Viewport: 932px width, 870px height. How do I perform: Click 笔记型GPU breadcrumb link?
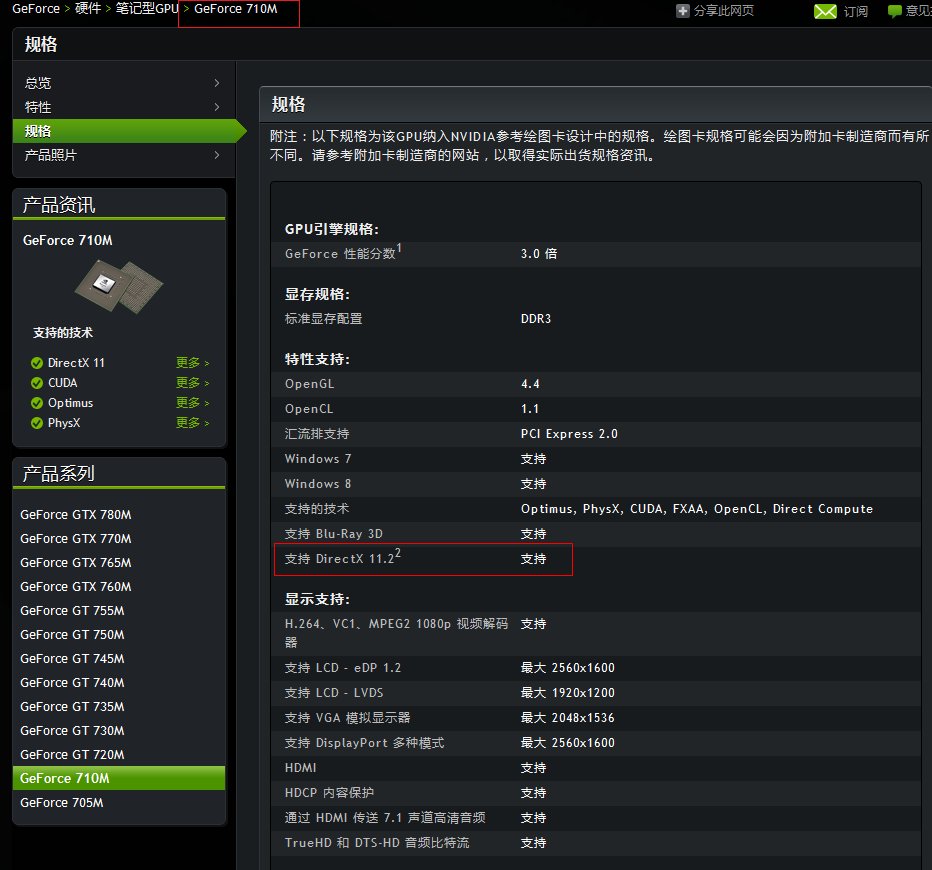[147, 9]
